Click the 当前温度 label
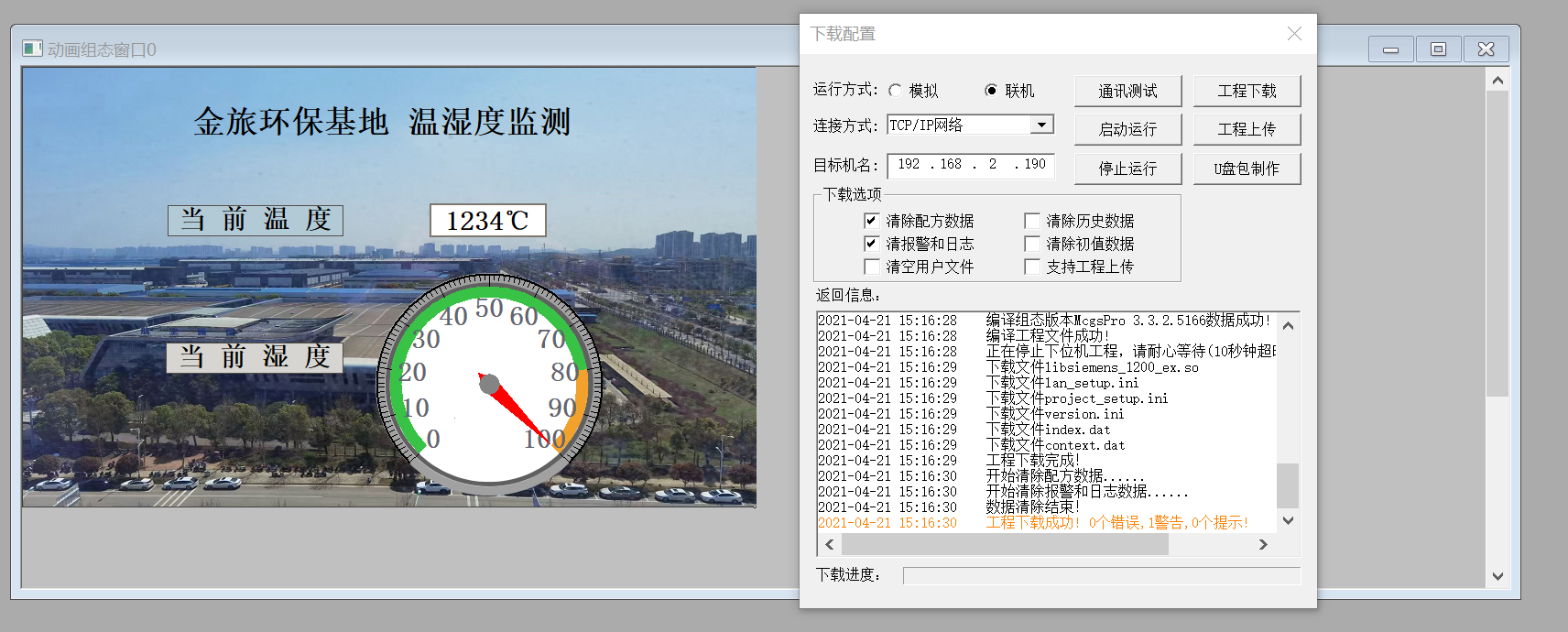Screen dimensions: 1568x632 click(x=256, y=220)
